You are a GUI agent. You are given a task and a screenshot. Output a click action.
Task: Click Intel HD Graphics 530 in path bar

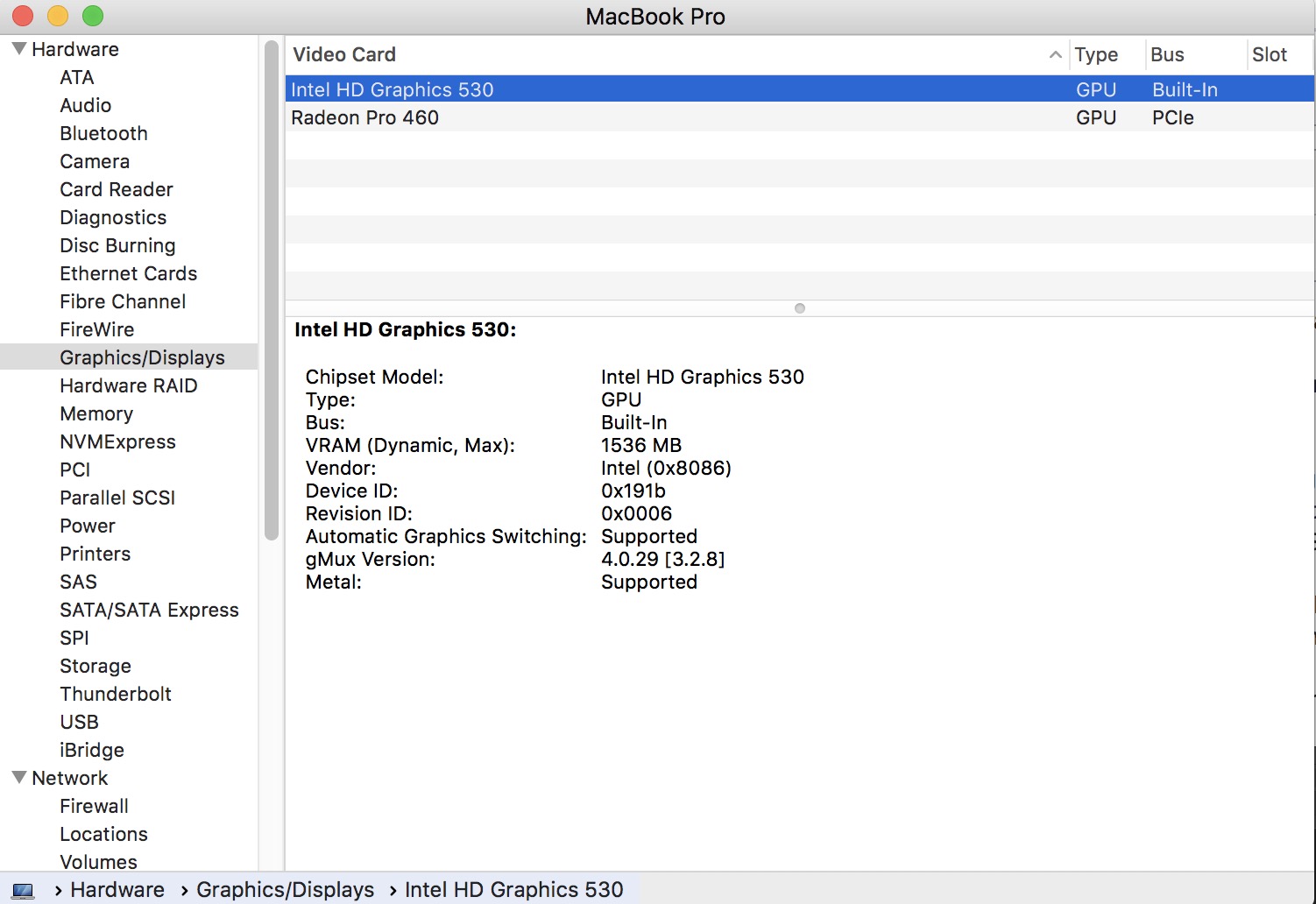coord(514,890)
